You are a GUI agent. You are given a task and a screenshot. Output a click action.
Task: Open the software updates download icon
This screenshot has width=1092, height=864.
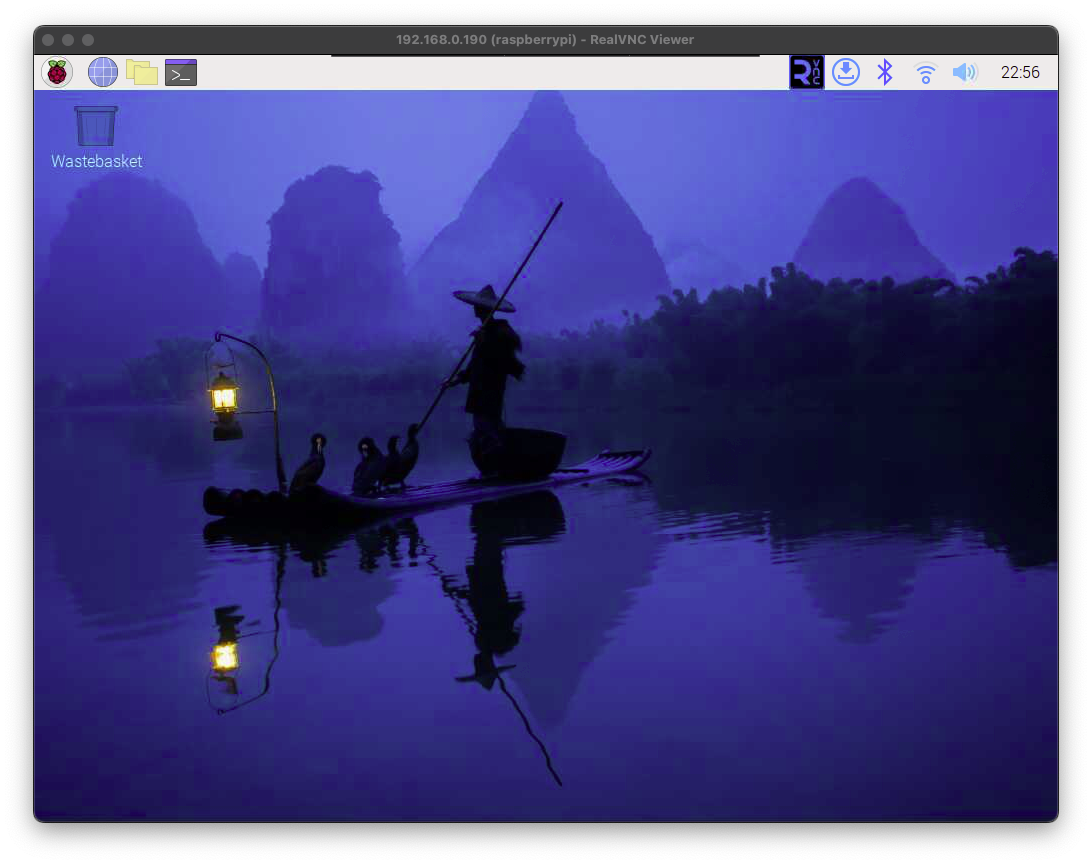[846, 72]
